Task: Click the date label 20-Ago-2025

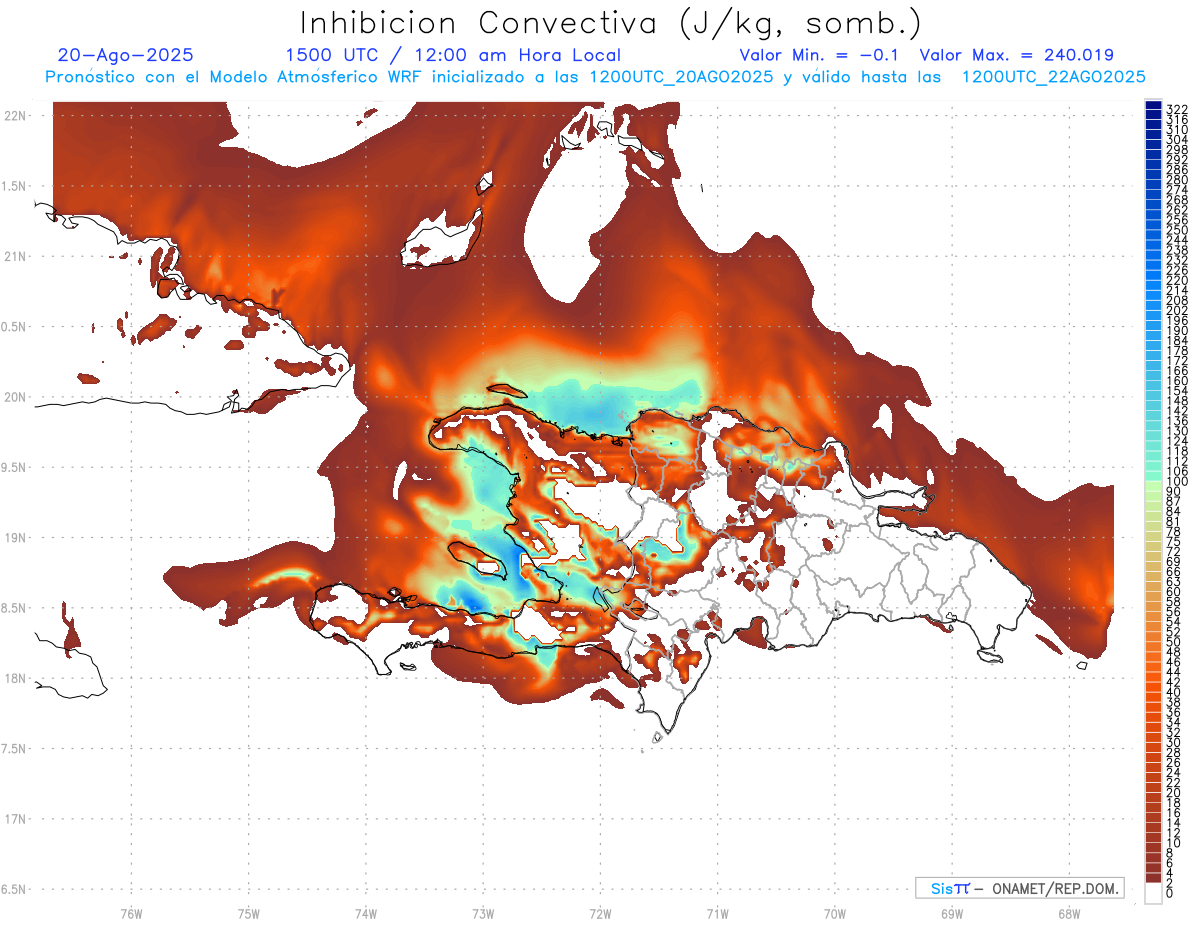Action: pyautogui.click(x=126, y=55)
